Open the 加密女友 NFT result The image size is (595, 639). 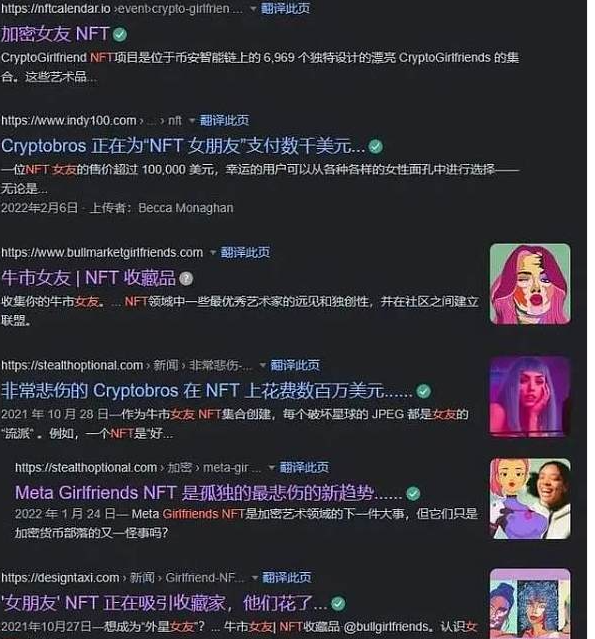55,34
